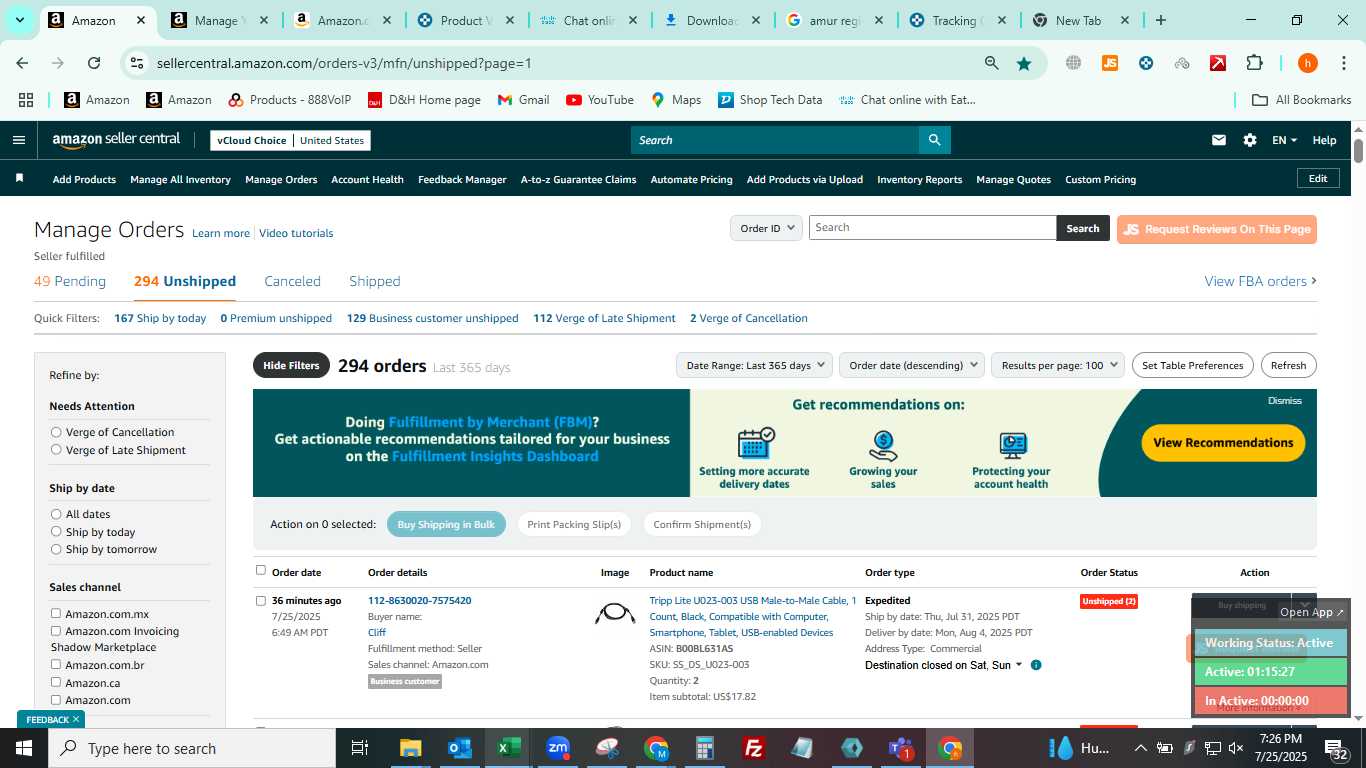The width and height of the screenshot is (1366, 768).
Task: Switch to the Canceled orders tab
Action: tap(292, 281)
